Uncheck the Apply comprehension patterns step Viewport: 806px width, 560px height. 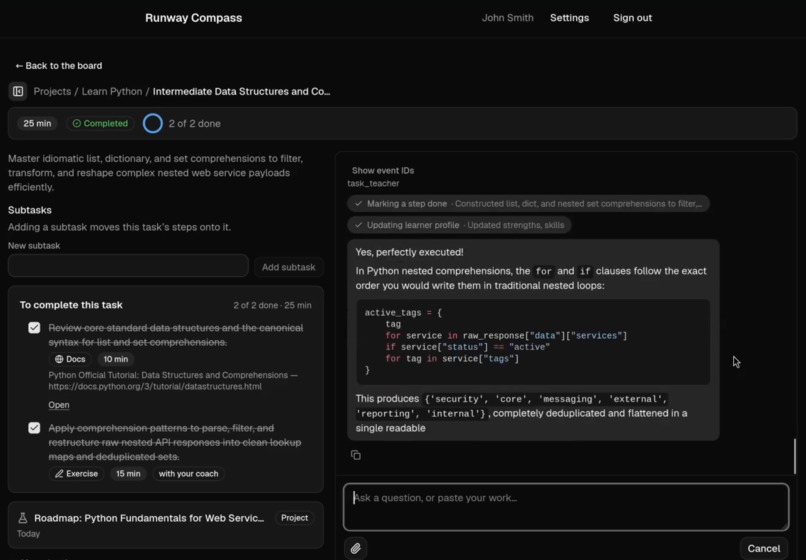[x=34, y=428]
